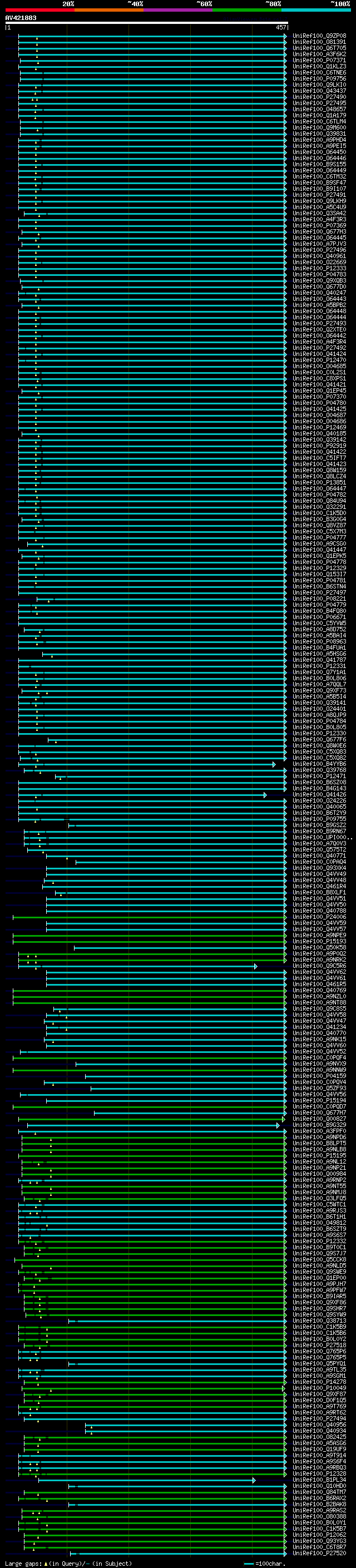Select hit UniRef100_Q1A179
This screenshot has width=356, height=1568.
click(x=319, y=116)
